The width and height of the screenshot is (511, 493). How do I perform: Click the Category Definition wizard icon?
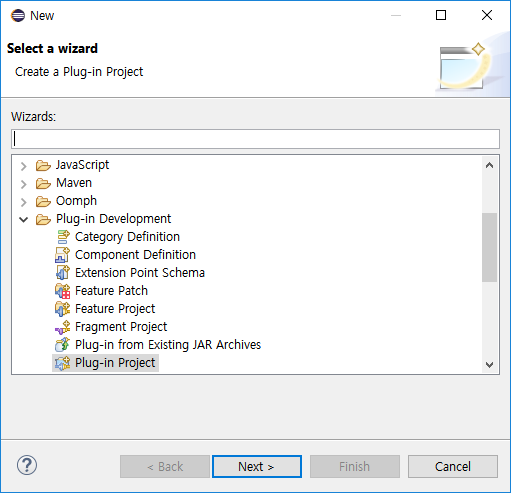(x=63, y=237)
